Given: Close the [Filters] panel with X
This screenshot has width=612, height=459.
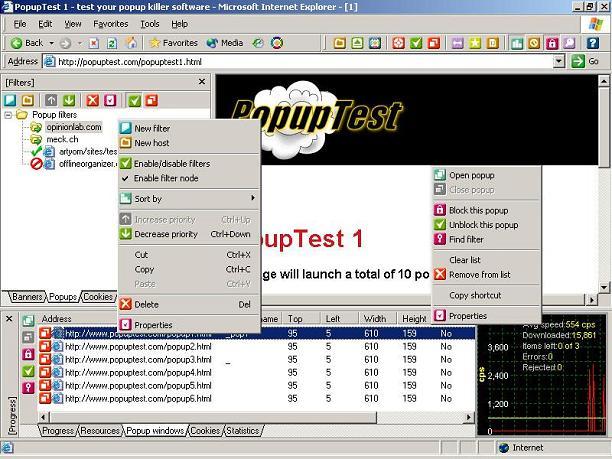Looking at the screenshot, I should pyautogui.click(x=202, y=82).
